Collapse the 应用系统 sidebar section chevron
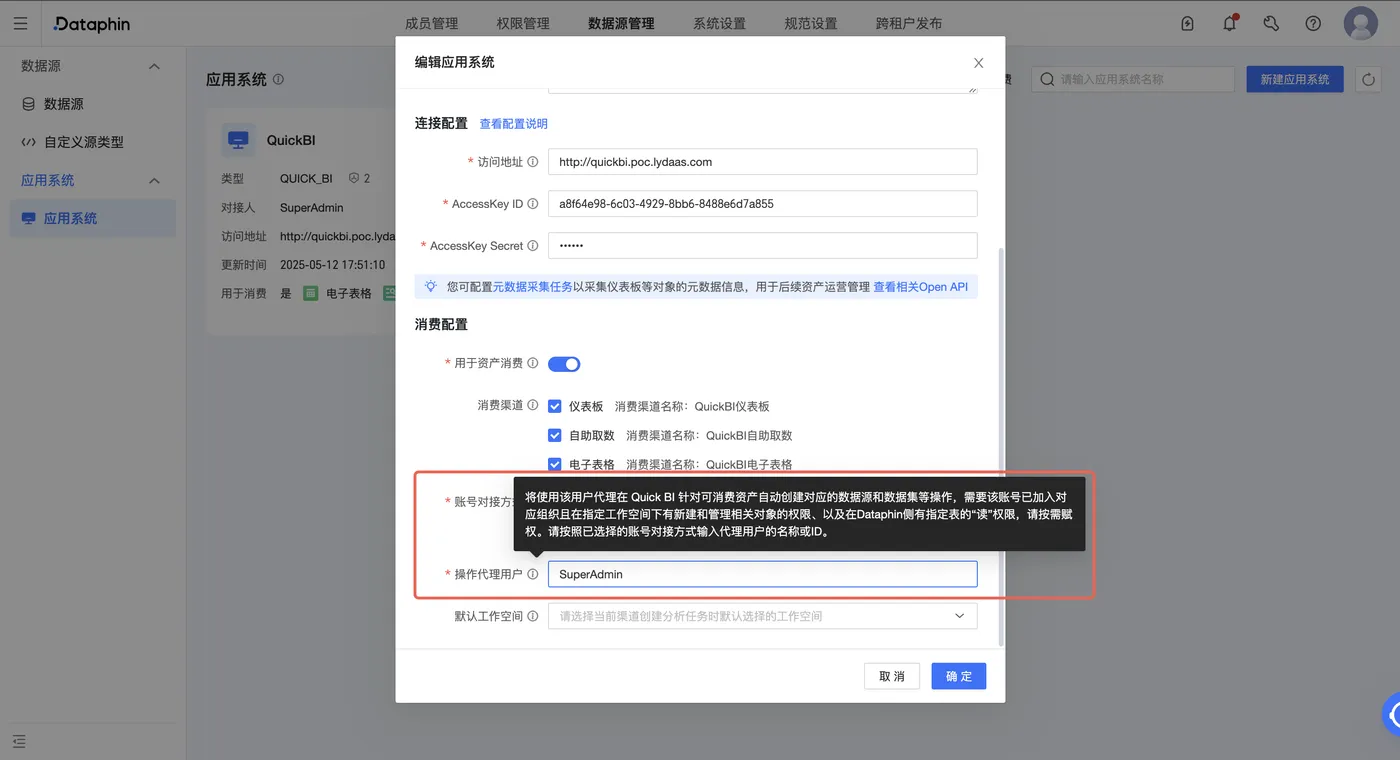The image size is (1400, 760). [x=154, y=180]
